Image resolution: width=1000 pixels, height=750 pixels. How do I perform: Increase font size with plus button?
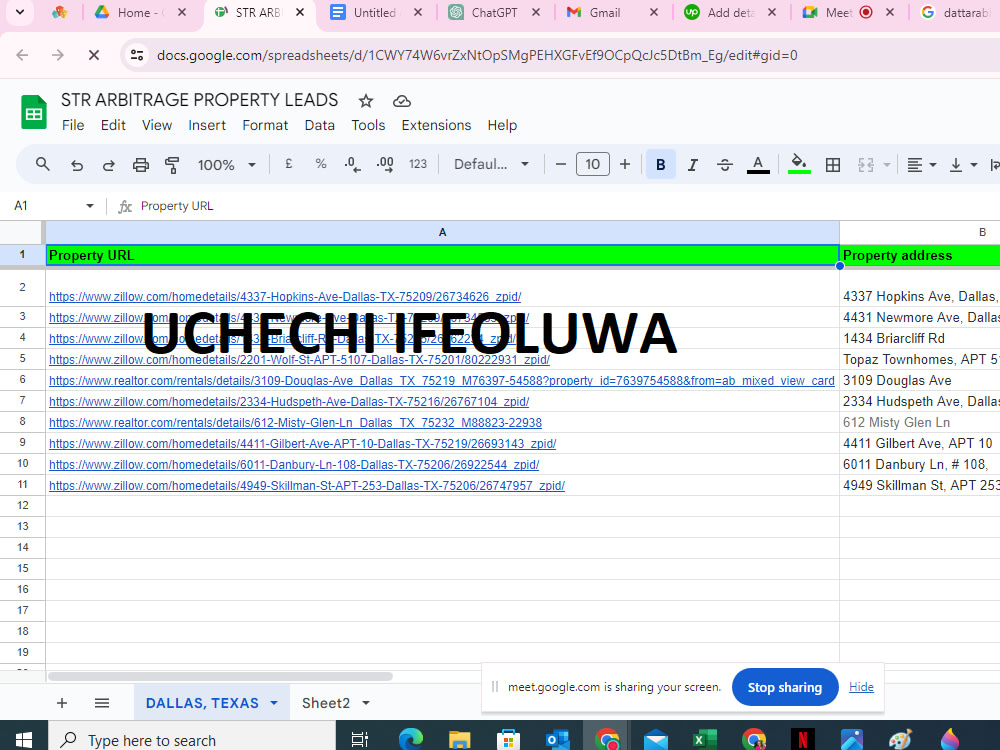625,165
